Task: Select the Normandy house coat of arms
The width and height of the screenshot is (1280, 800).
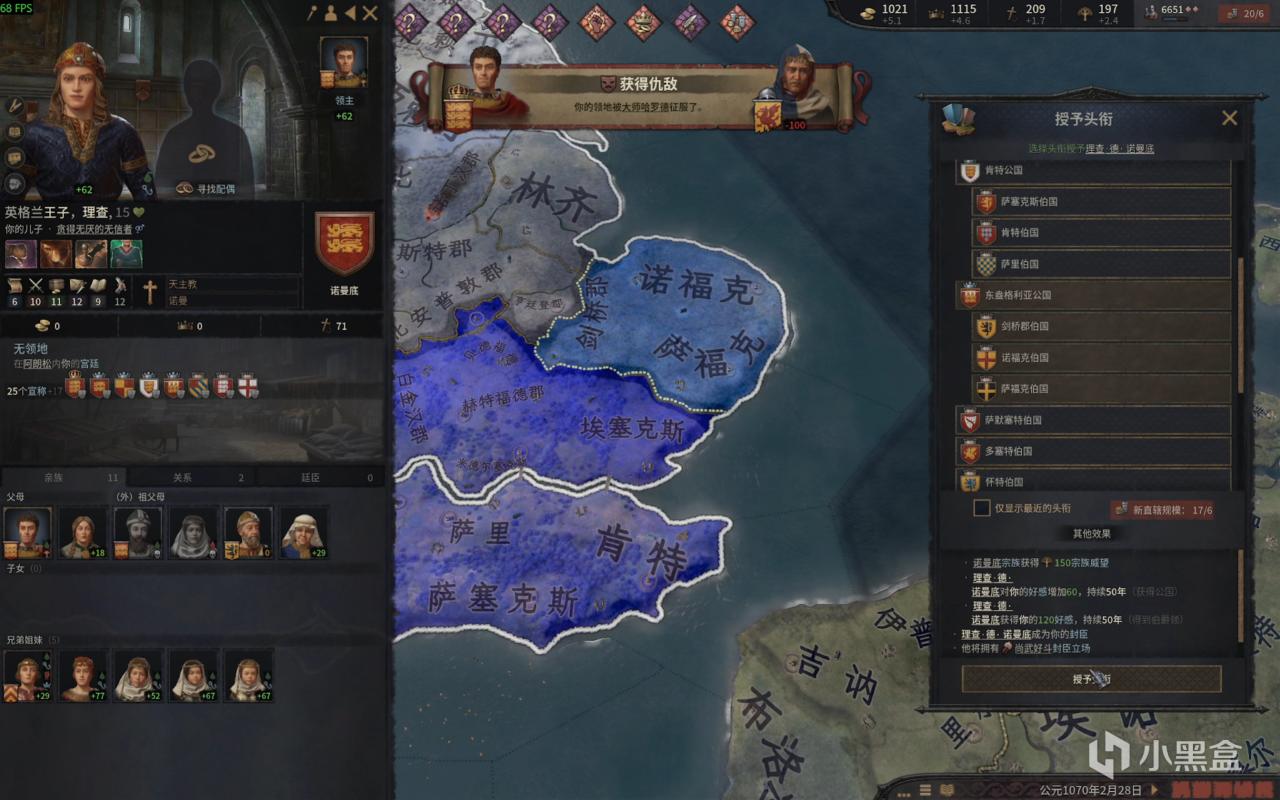Action: click(345, 244)
